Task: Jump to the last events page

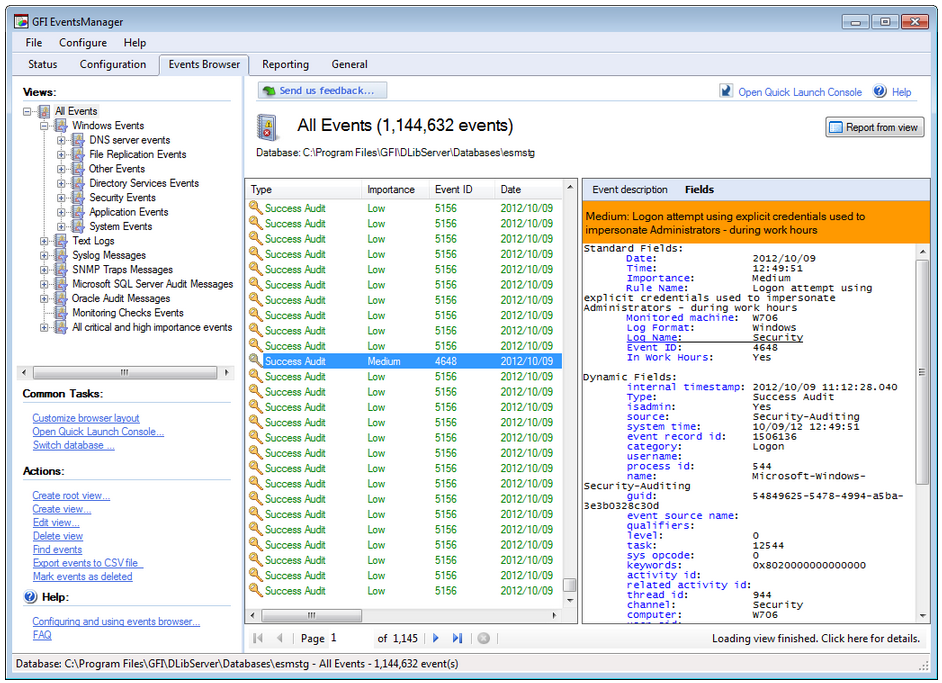Action: click(457, 638)
